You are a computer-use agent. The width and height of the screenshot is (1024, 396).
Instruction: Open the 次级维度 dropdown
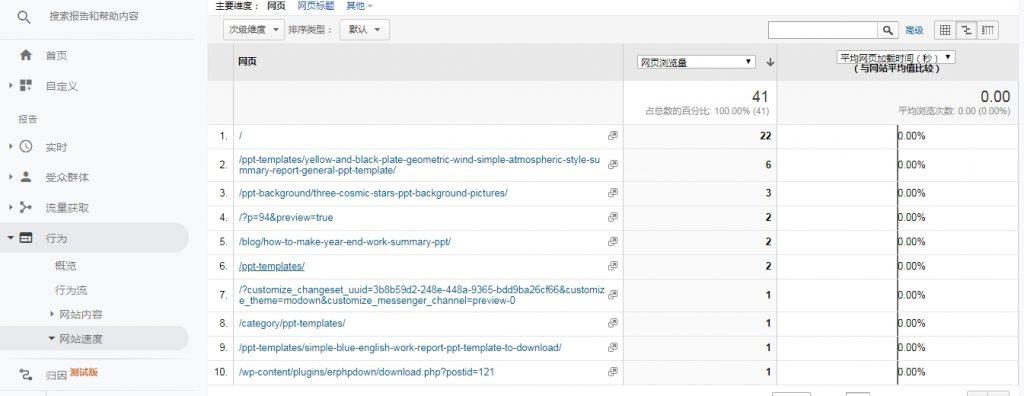pos(254,29)
